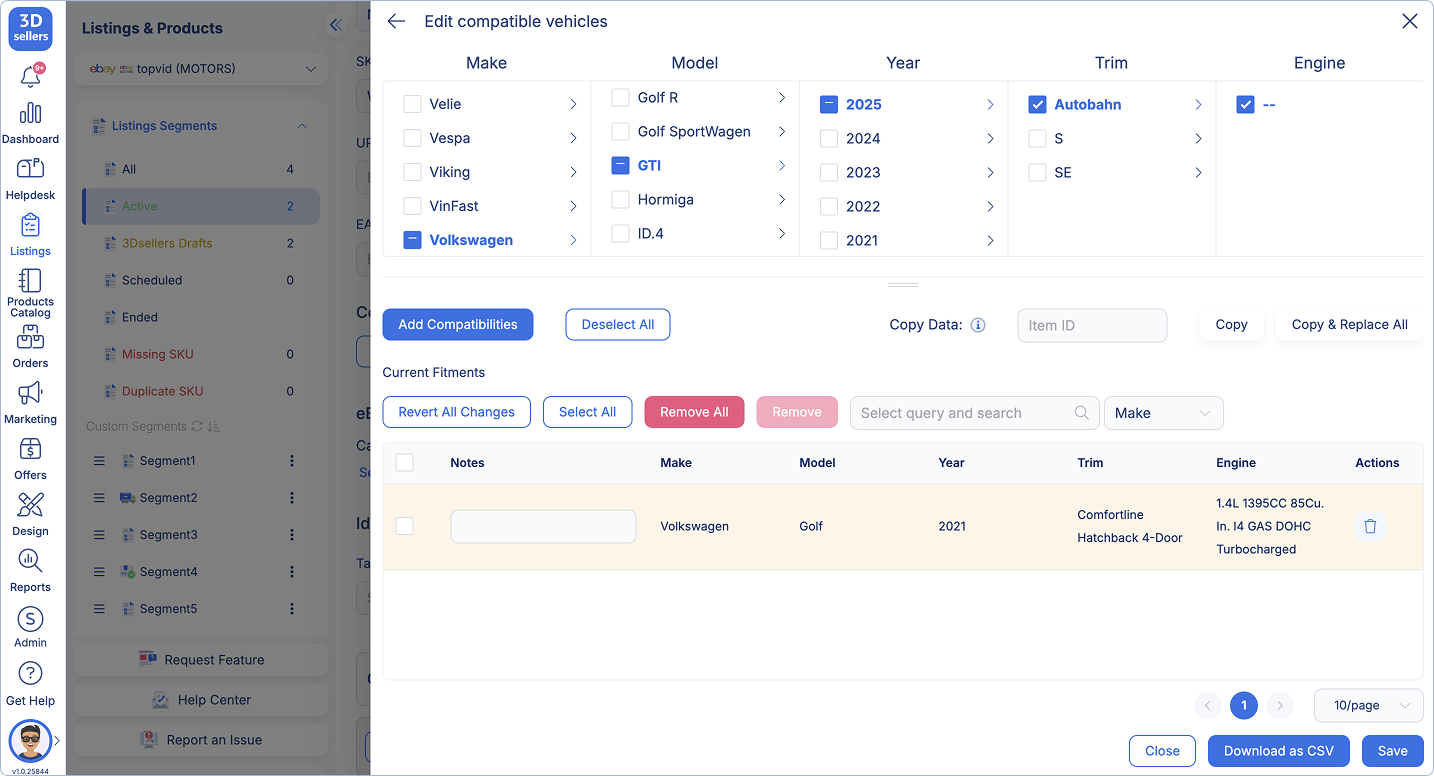Expand the VinFast make chevron
This screenshot has height=776, width=1434.
(x=573, y=206)
